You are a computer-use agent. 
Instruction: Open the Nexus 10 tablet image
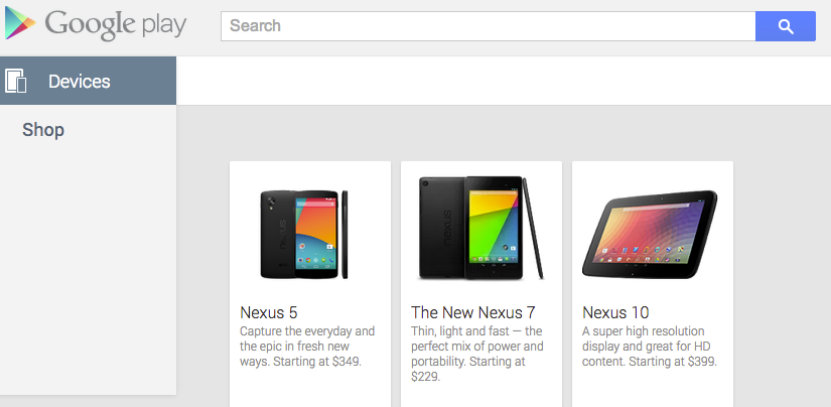650,234
